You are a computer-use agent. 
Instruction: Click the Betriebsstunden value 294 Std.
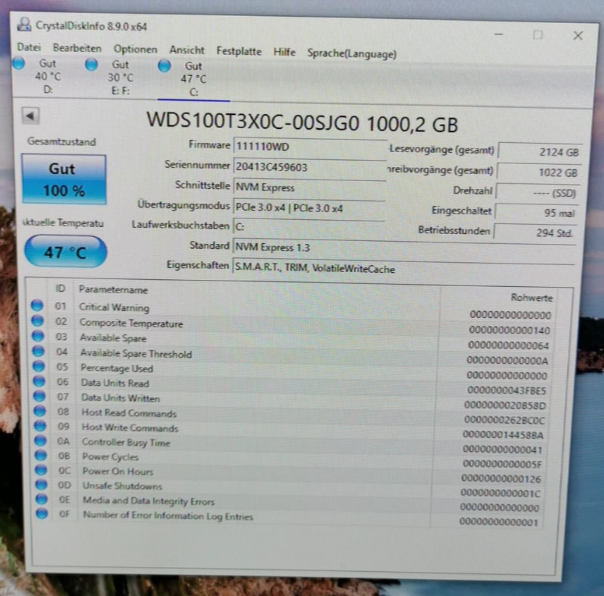click(x=535, y=232)
